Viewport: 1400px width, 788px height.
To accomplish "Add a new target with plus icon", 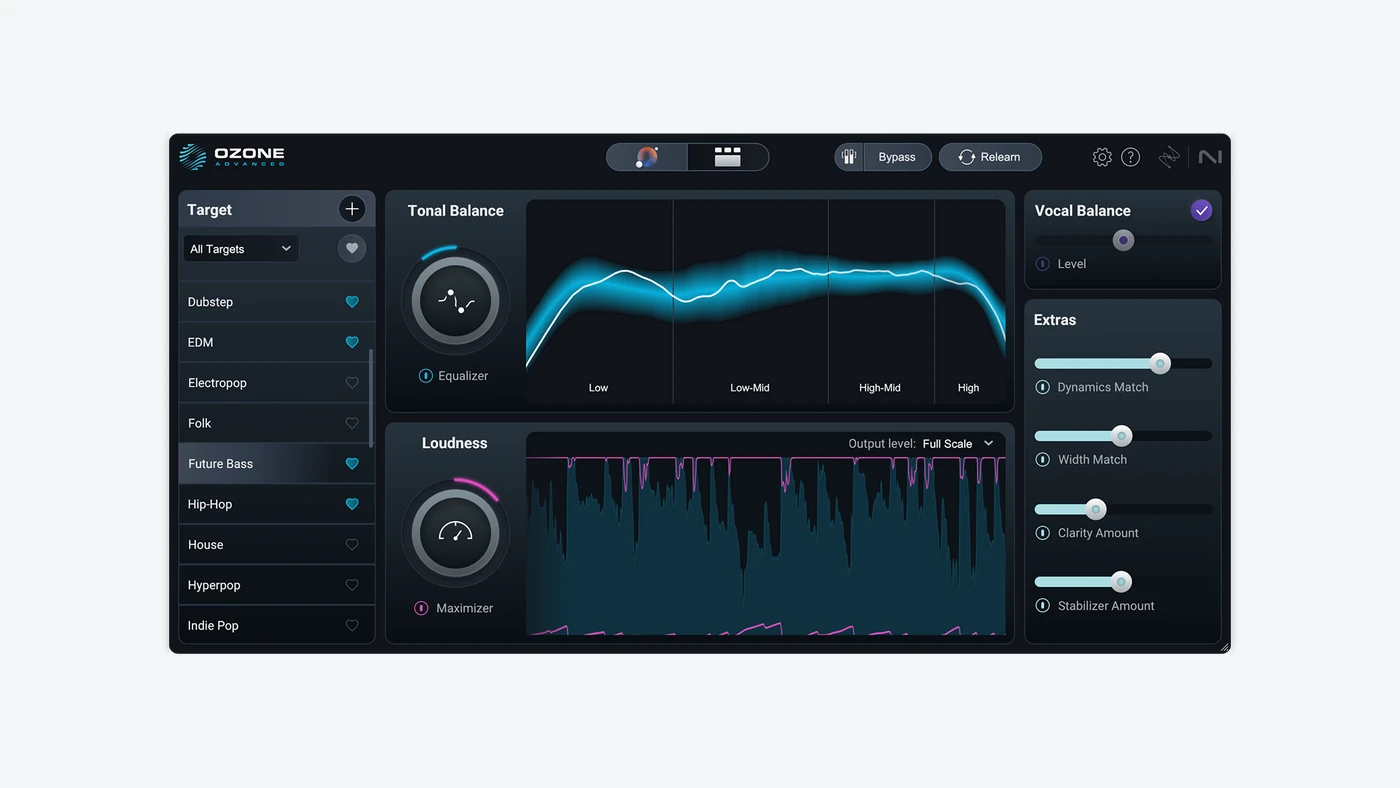I will pyautogui.click(x=351, y=209).
